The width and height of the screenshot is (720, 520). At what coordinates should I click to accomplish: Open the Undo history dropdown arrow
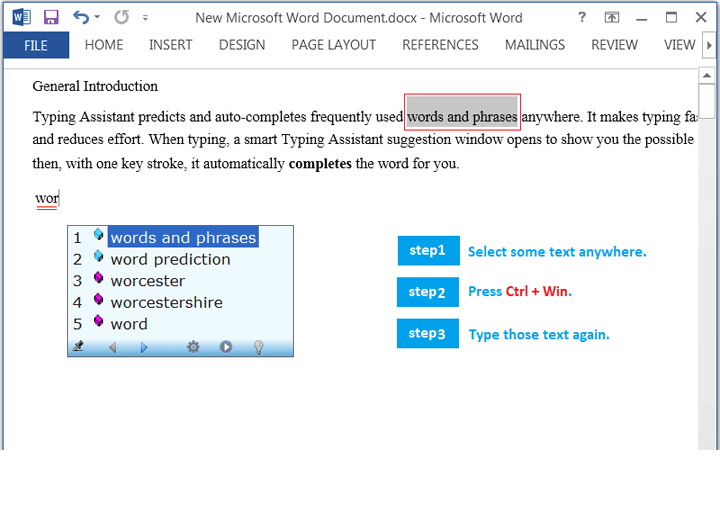(97, 17)
